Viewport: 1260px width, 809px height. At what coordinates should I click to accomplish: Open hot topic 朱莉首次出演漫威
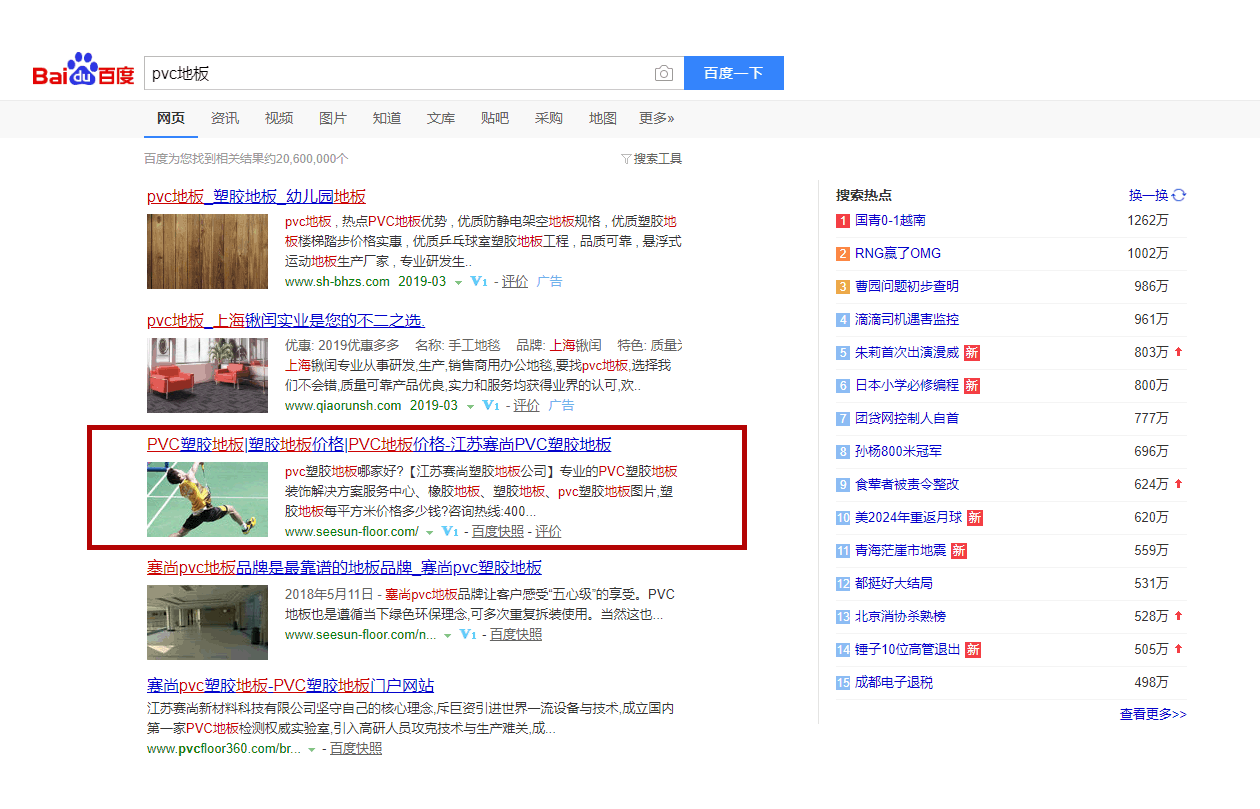tap(907, 352)
